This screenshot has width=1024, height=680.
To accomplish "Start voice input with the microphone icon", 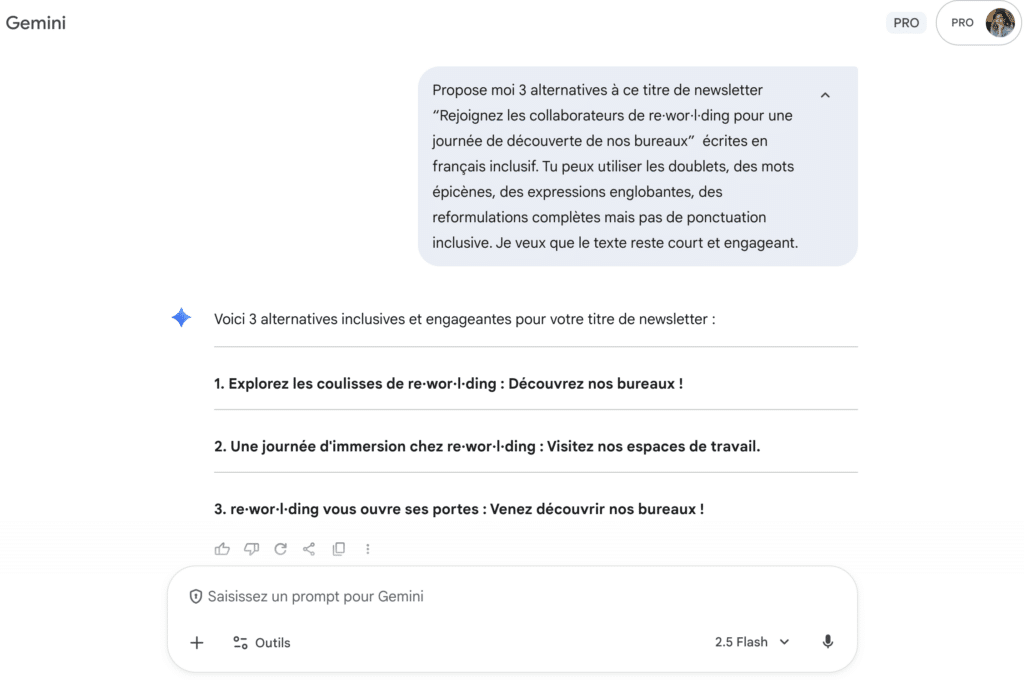I will (x=827, y=642).
